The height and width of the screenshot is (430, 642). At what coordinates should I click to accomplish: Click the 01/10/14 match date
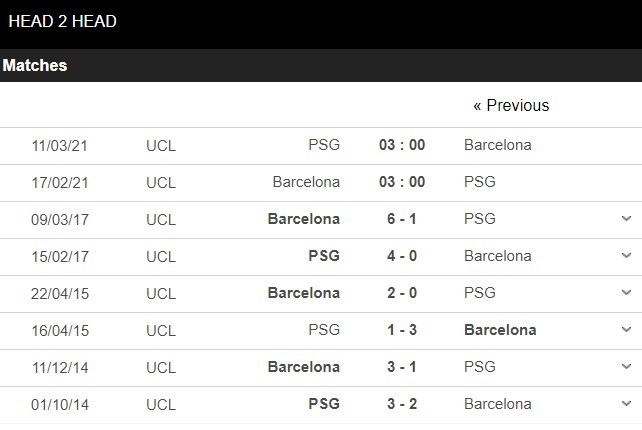(x=59, y=404)
